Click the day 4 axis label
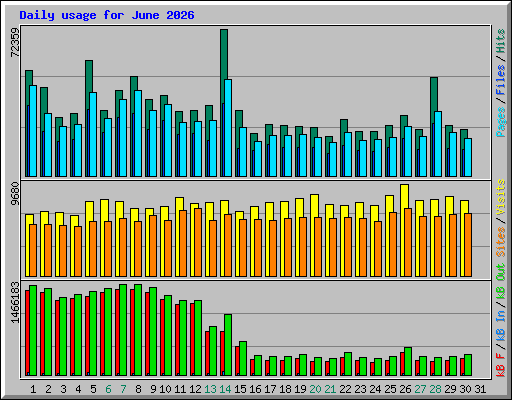Viewport: 512px width, 400px height. 78,389
